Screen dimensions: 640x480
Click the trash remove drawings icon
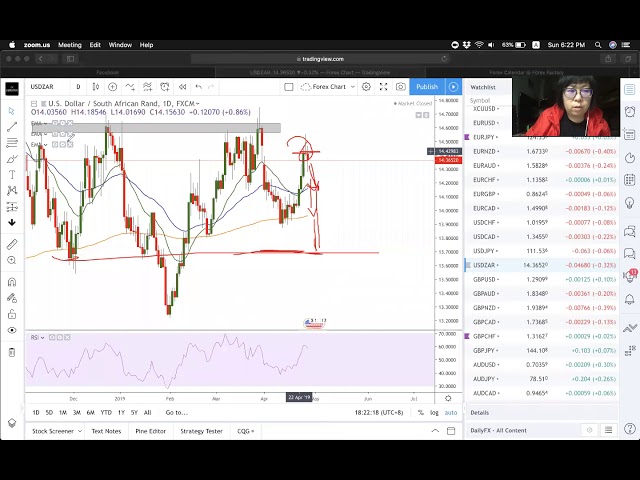12,352
